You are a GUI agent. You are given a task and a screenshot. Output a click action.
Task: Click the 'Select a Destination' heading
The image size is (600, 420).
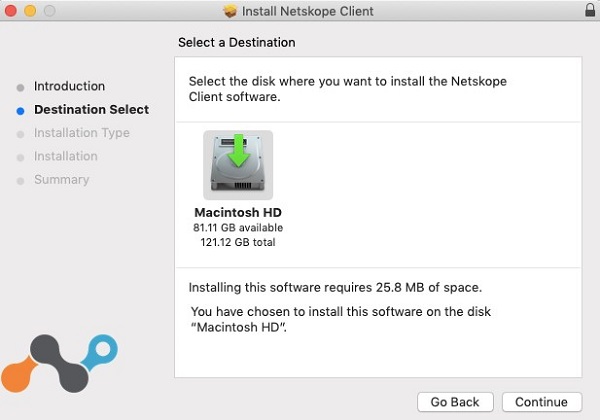coord(237,43)
